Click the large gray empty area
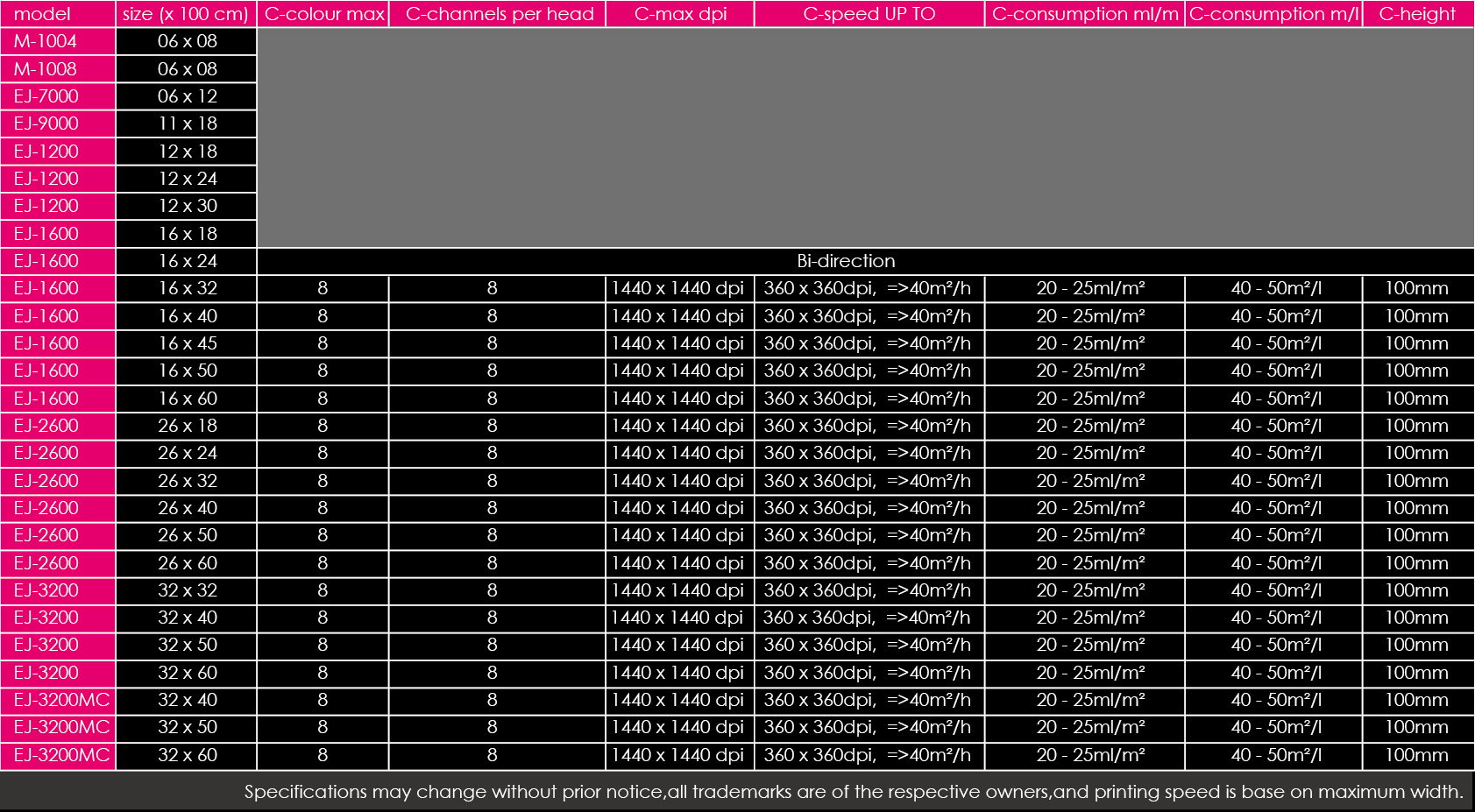 865,138
